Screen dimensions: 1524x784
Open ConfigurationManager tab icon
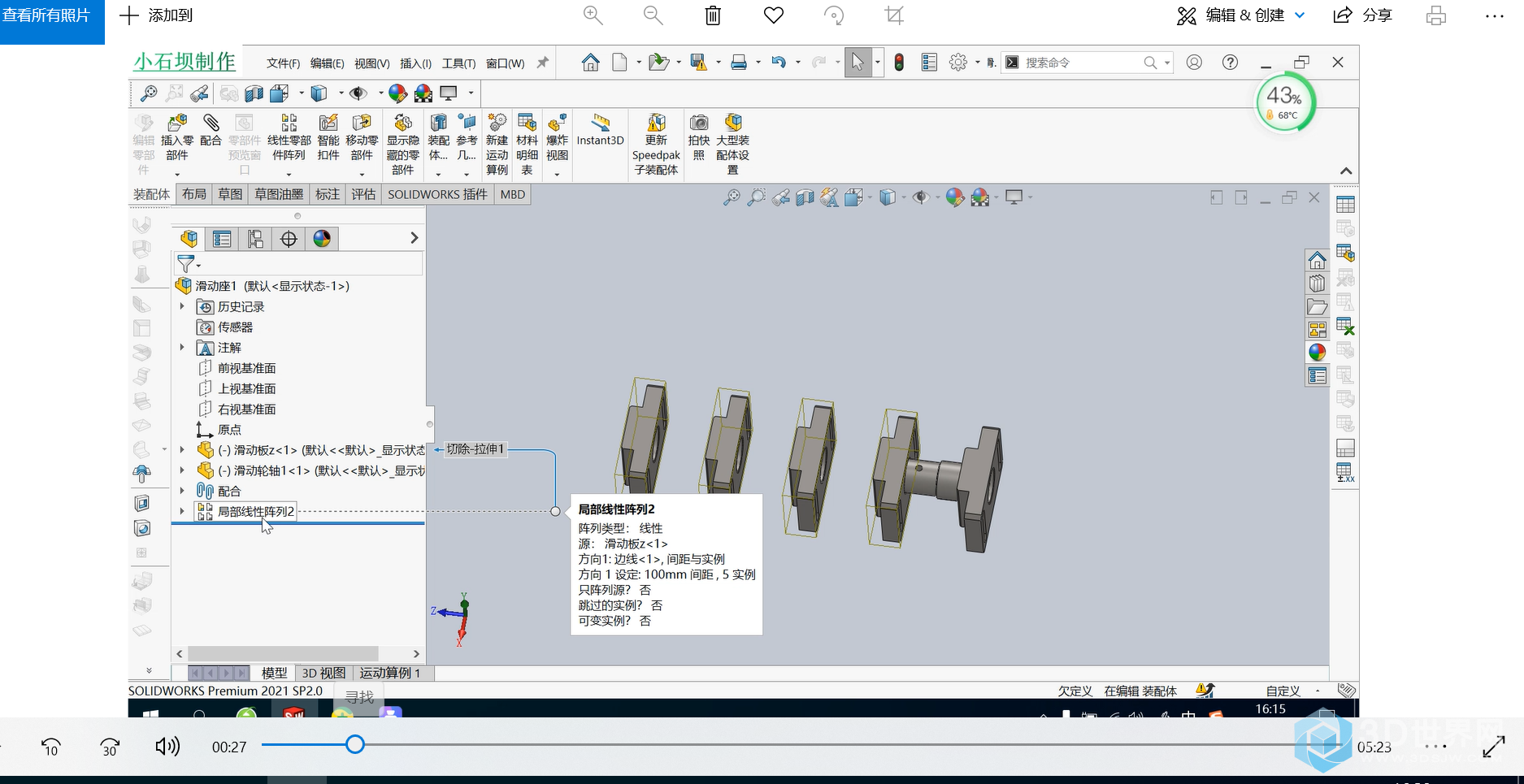pyautogui.click(x=255, y=238)
